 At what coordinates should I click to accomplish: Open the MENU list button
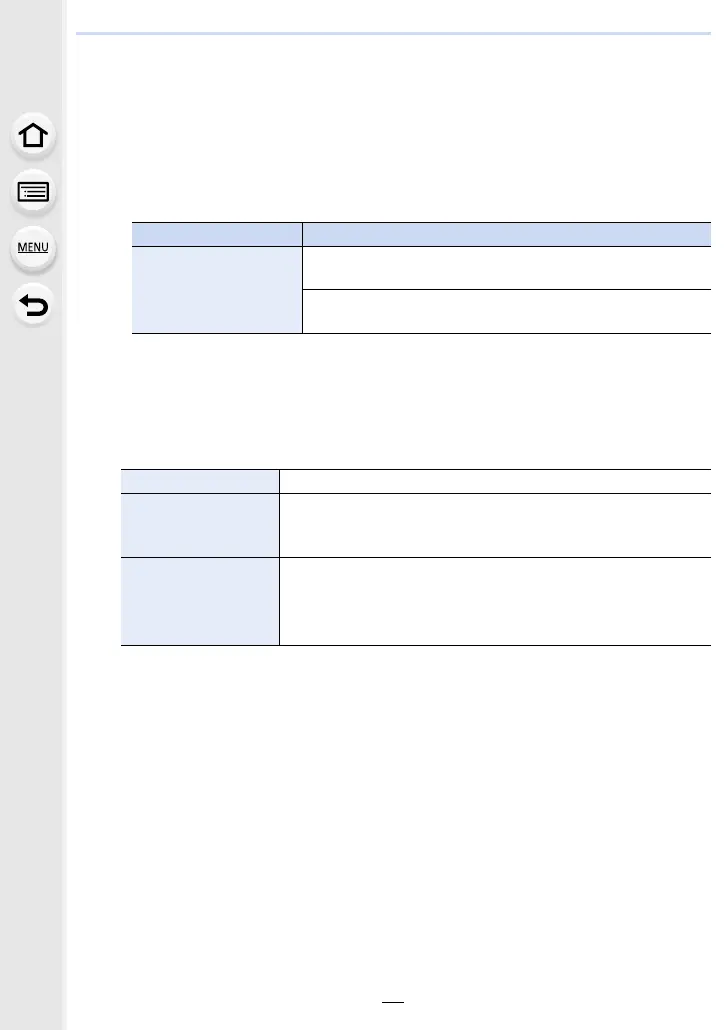33,248
